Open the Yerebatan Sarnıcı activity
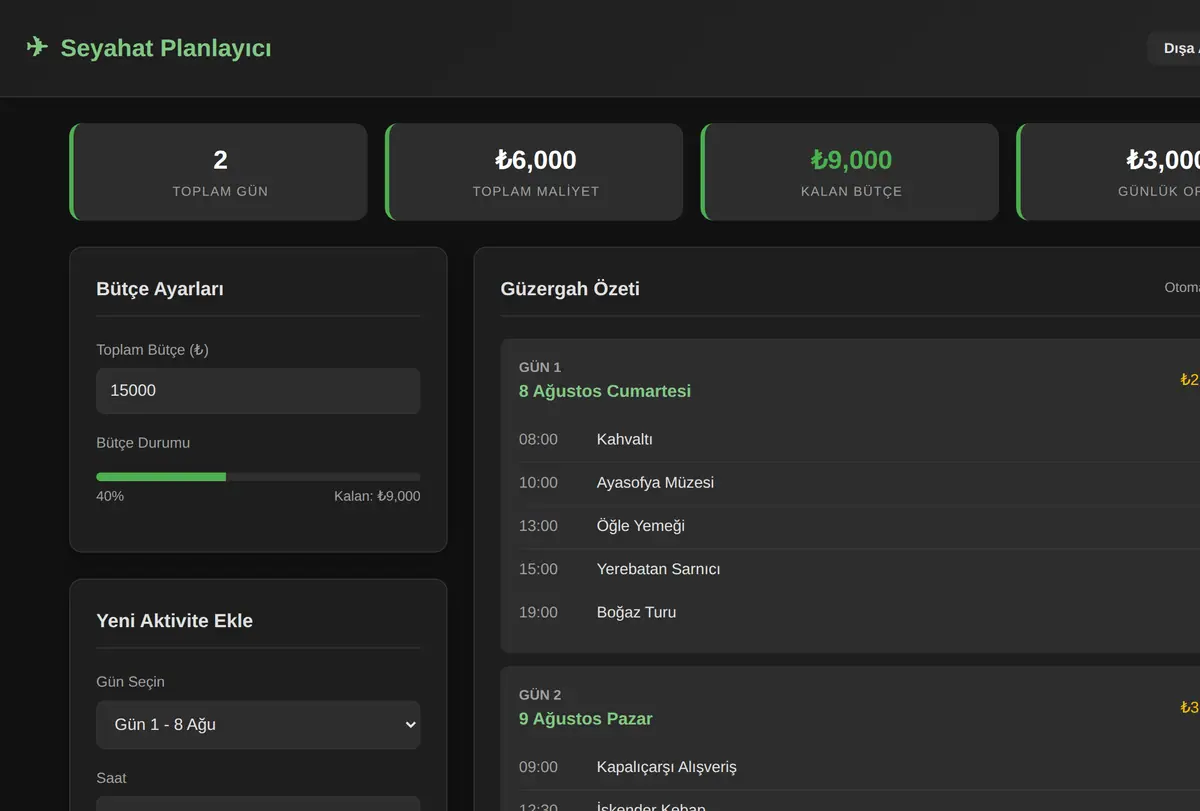The height and width of the screenshot is (811, 1200). [859, 569]
